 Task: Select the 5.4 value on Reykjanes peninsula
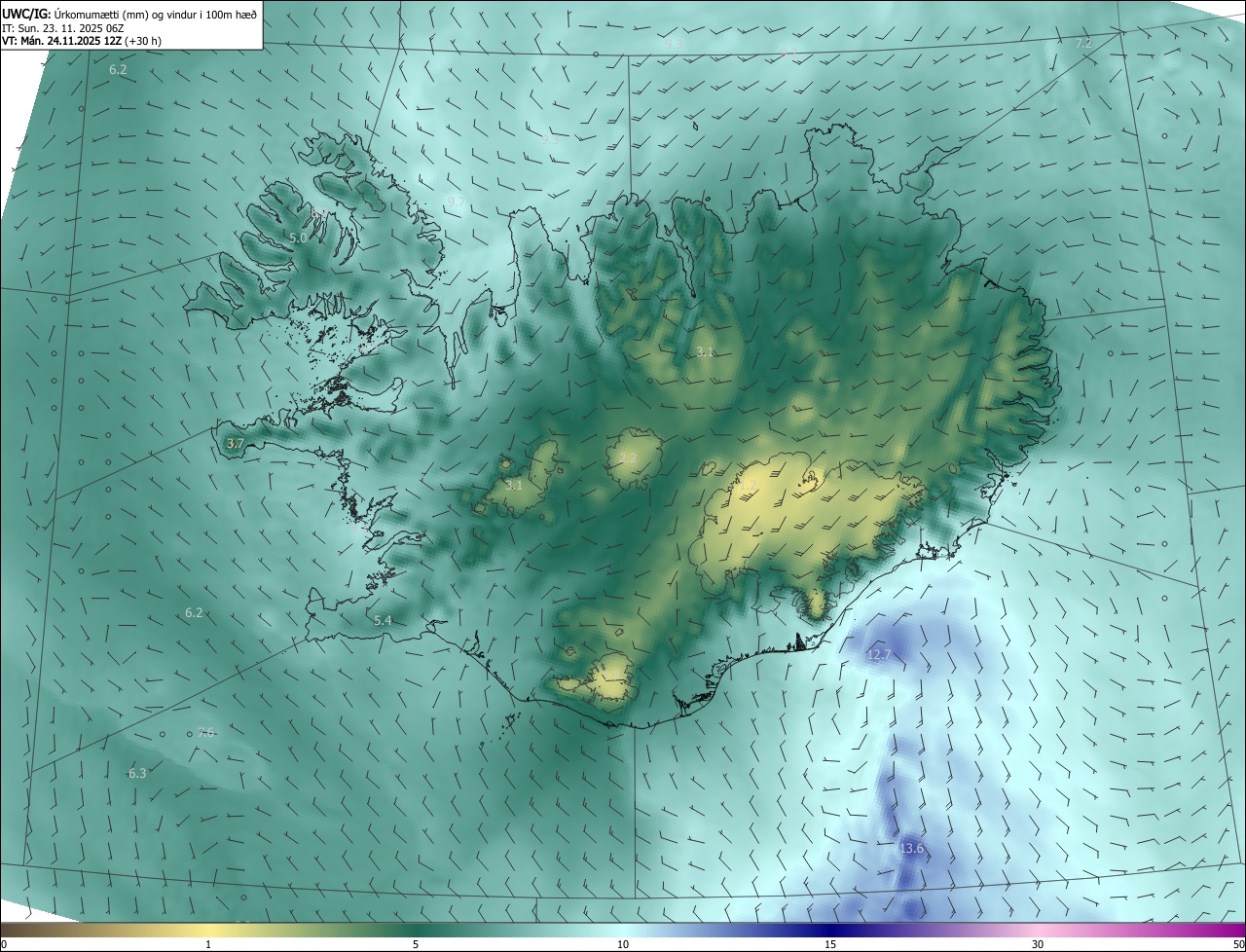(x=383, y=620)
